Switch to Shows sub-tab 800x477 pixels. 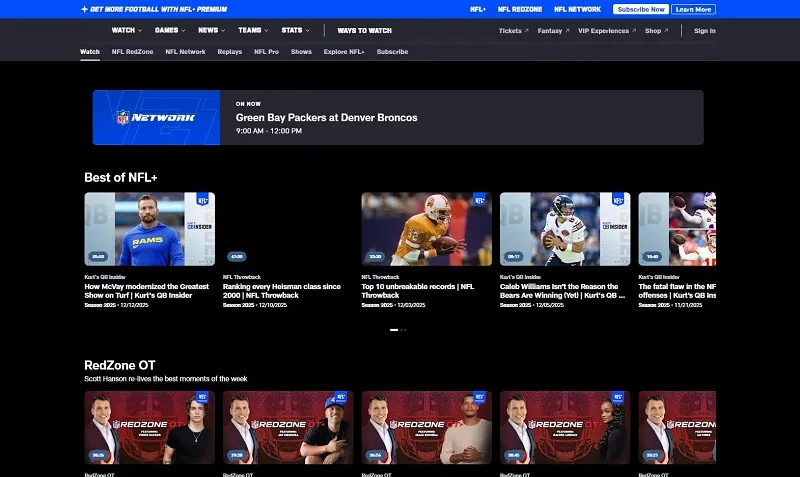tap(301, 52)
